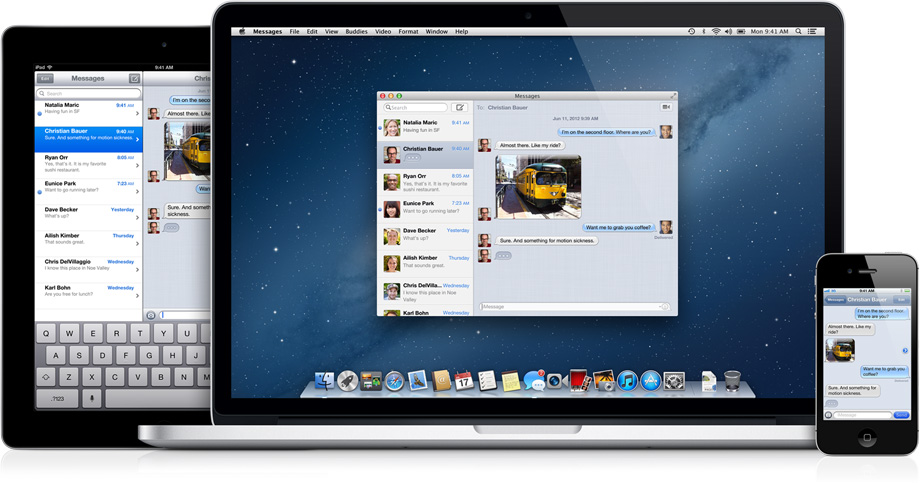Open the Buddies menu
This screenshot has height=483, width=920.
(x=356, y=32)
